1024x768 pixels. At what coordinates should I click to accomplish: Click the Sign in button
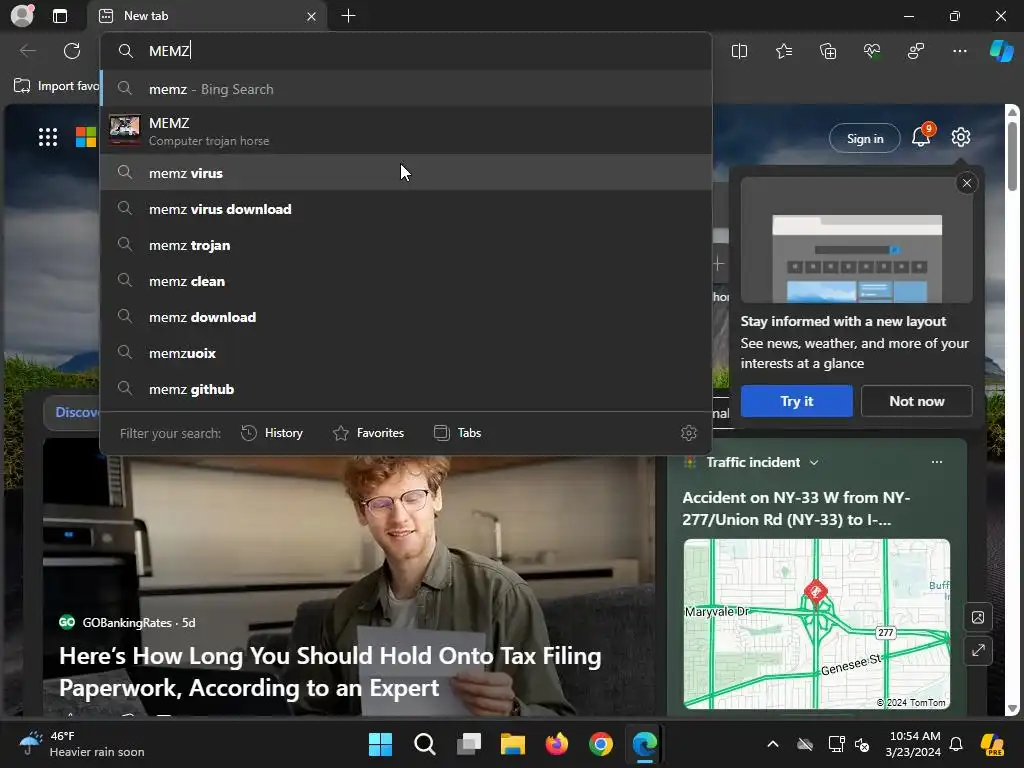tap(865, 138)
